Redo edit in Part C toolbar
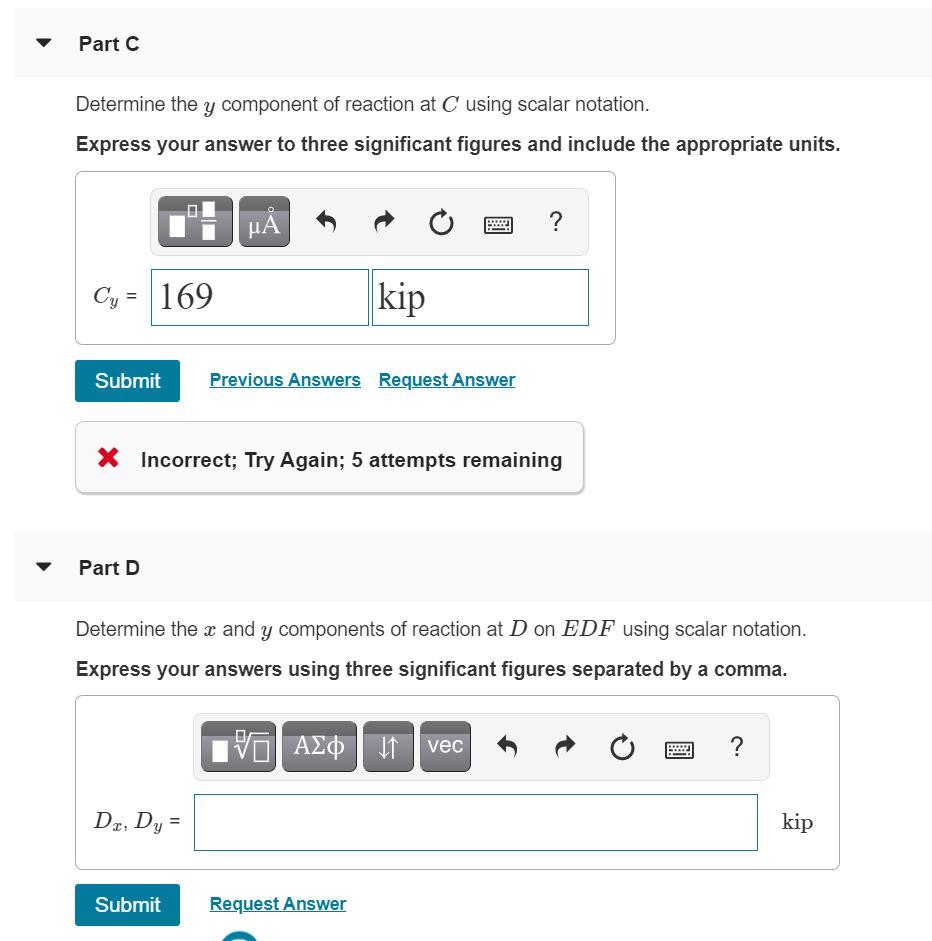Image resolution: width=932 pixels, height=941 pixels. tap(384, 221)
